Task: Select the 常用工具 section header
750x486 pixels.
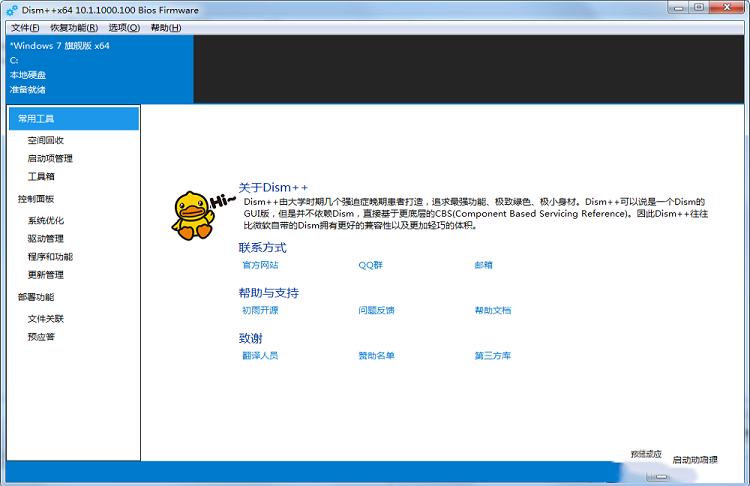Action: point(74,119)
